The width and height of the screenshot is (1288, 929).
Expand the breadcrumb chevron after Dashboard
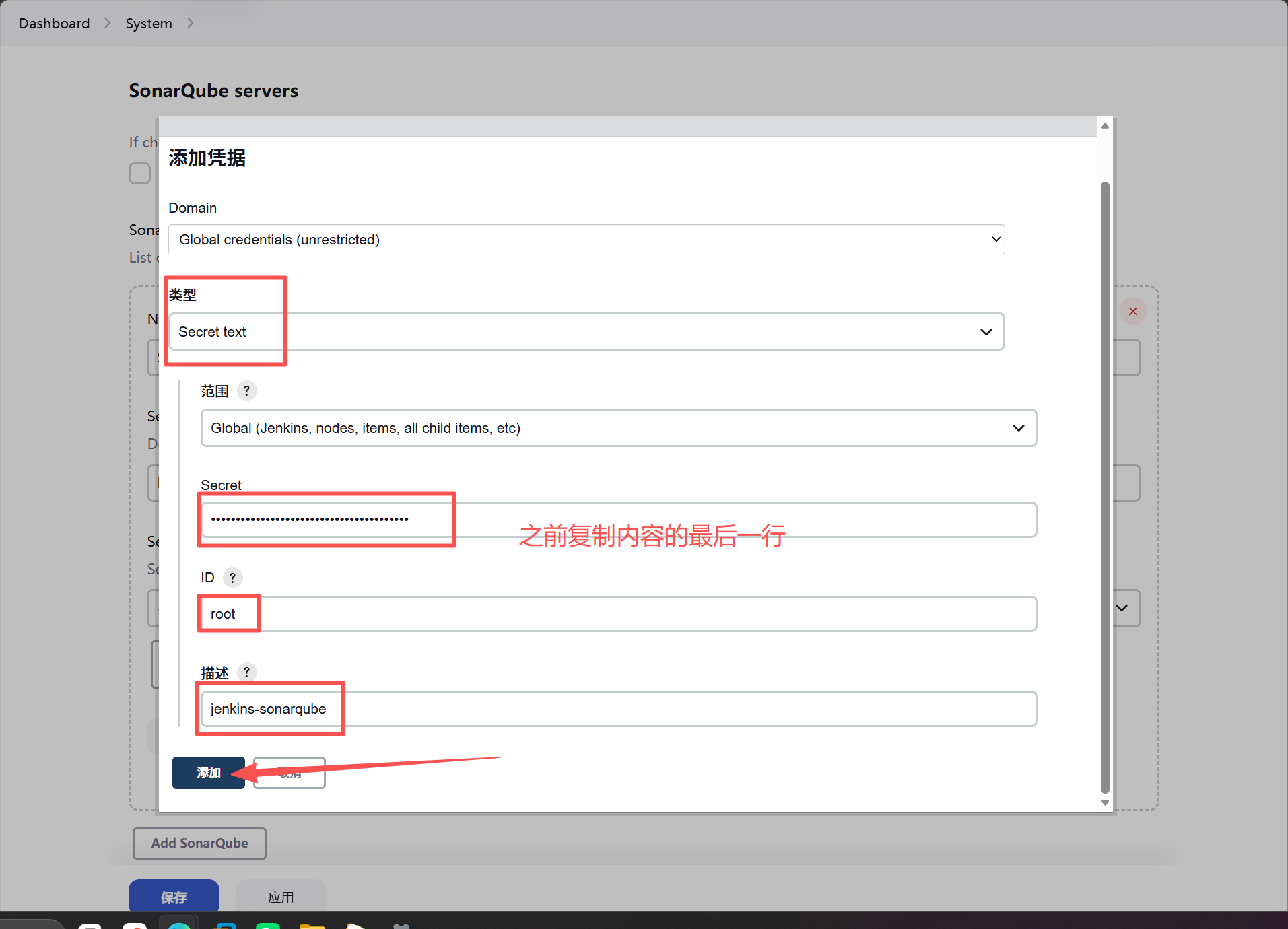(108, 24)
